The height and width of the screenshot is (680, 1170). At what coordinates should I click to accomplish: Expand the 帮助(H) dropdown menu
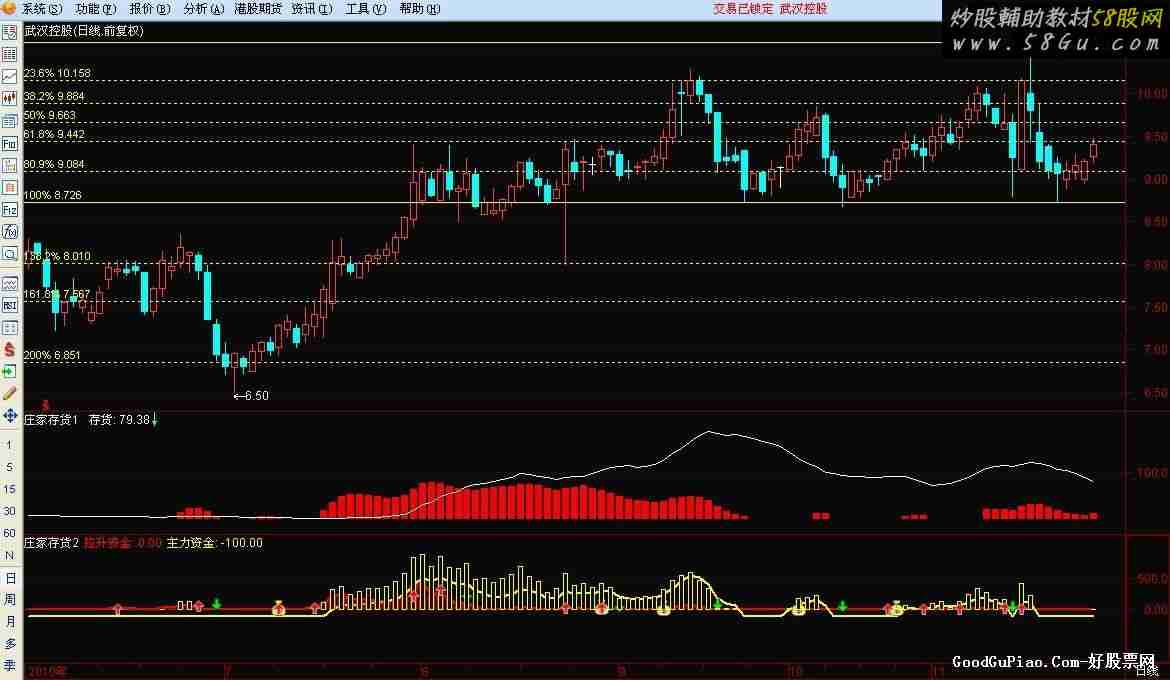(x=418, y=8)
